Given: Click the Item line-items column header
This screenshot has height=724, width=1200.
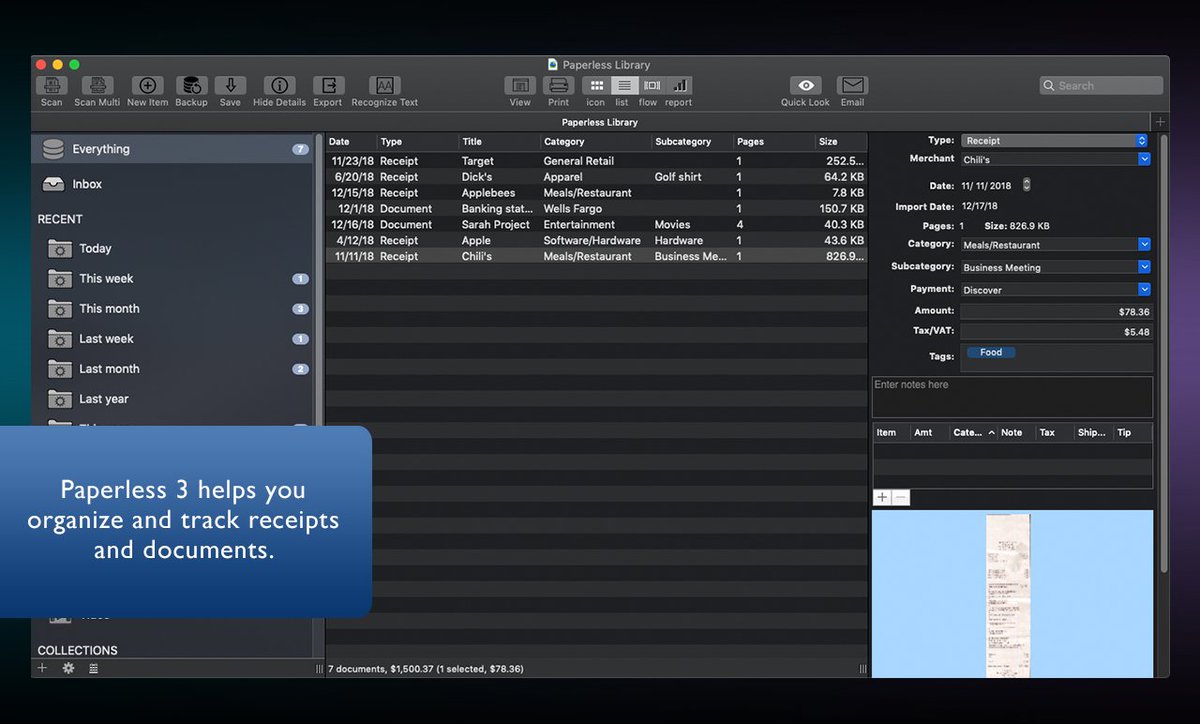Looking at the screenshot, I should [891, 433].
